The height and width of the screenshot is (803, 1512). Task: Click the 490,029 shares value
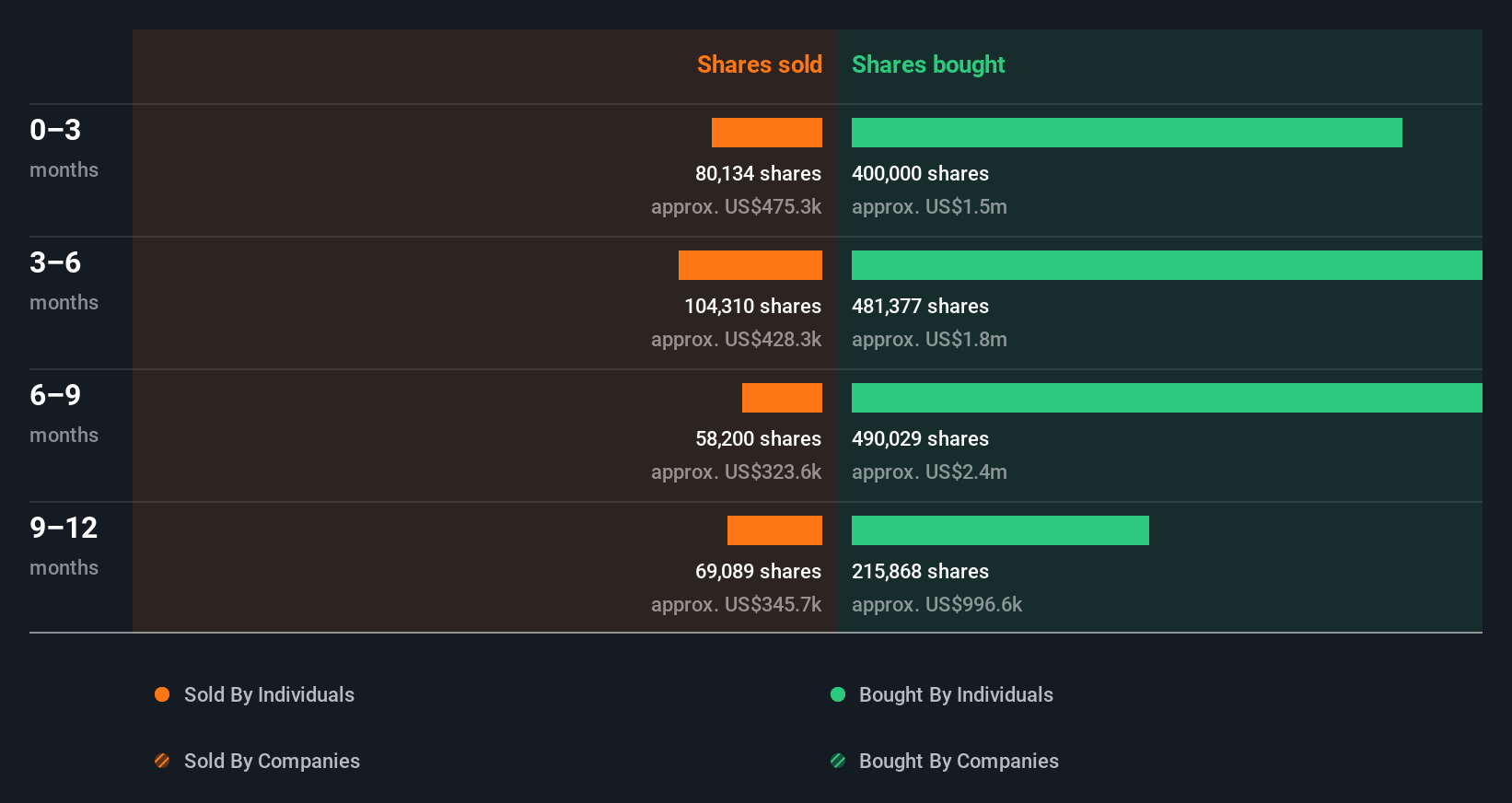click(x=920, y=439)
